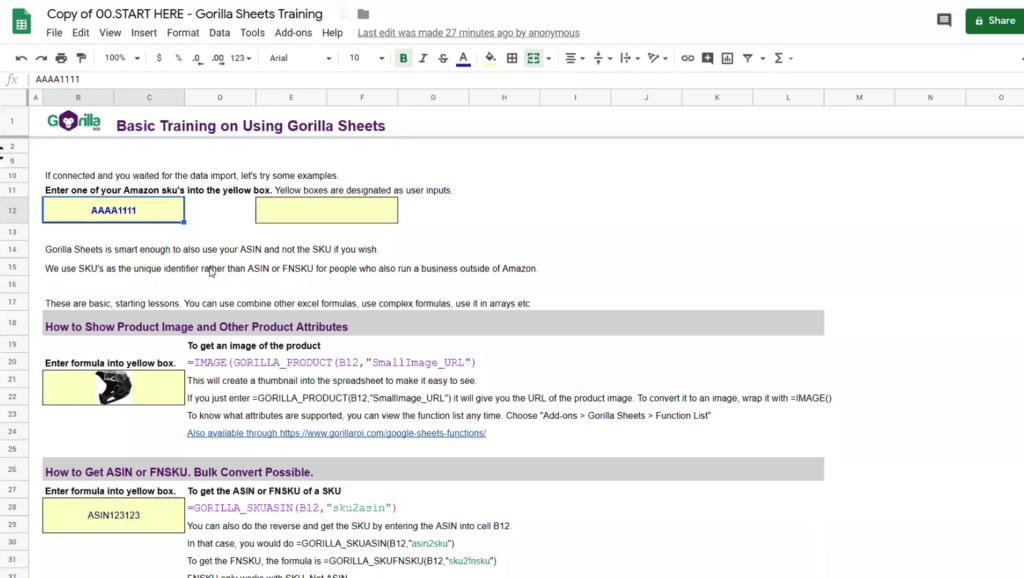Open the Insert menu
Screen dimensions: 1024x578
144,33
